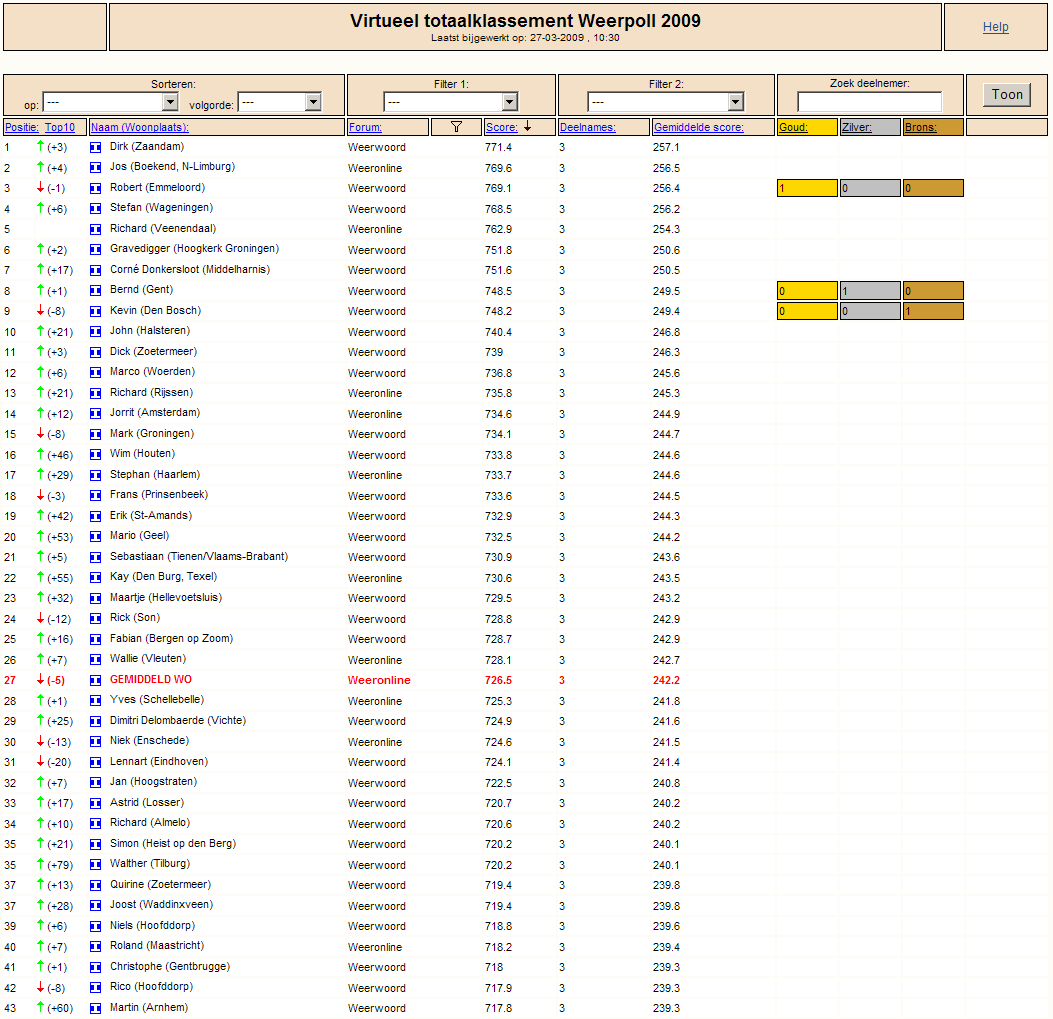Click the Goud gold column header
Viewport: 1053px width, 1019px height.
point(793,127)
